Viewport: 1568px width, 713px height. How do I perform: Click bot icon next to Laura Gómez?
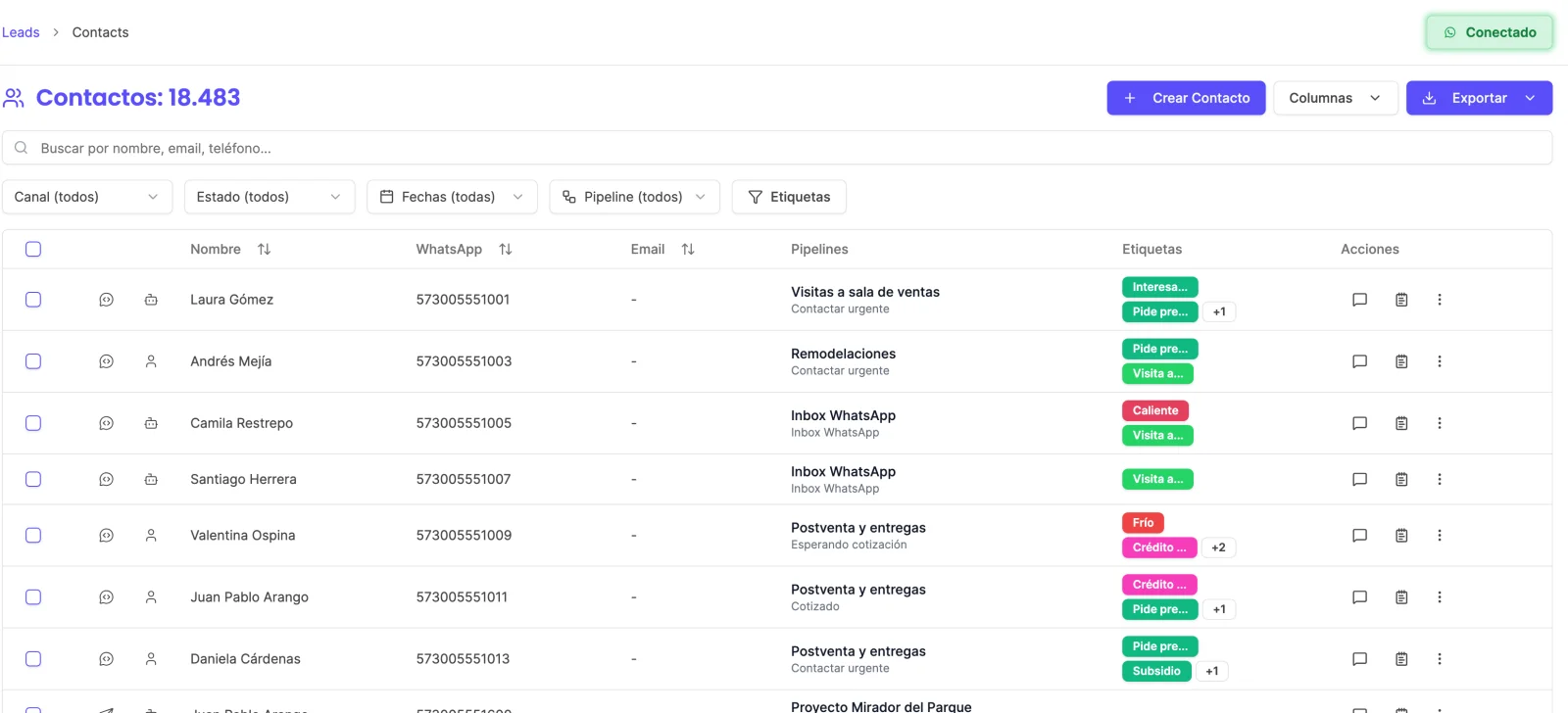151,300
